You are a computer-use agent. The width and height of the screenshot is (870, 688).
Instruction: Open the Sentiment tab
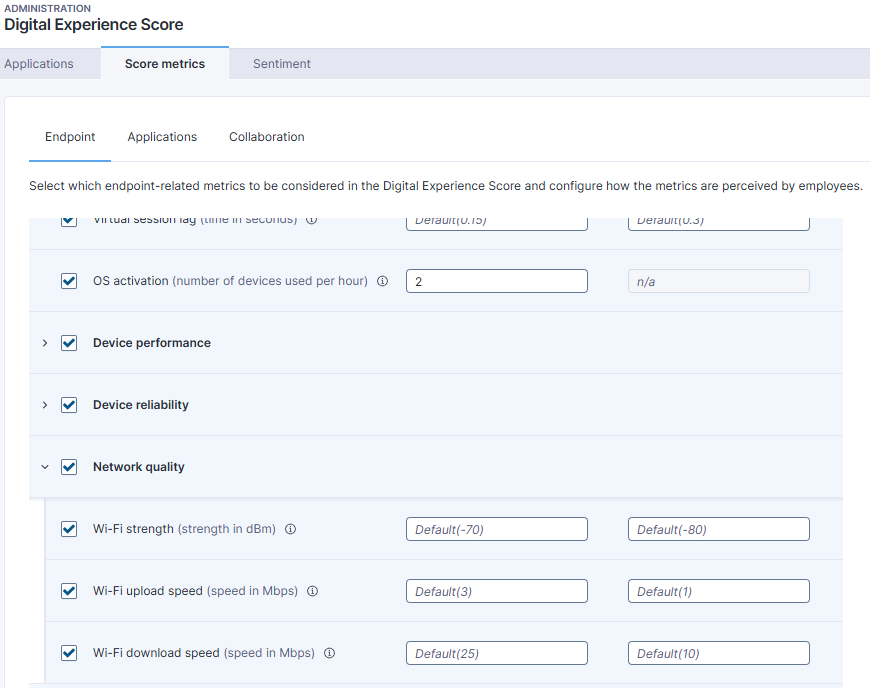[281, 64]
